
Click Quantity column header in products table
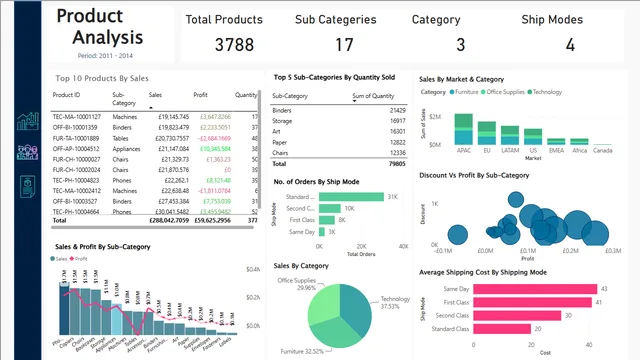[x=246, y=95]
